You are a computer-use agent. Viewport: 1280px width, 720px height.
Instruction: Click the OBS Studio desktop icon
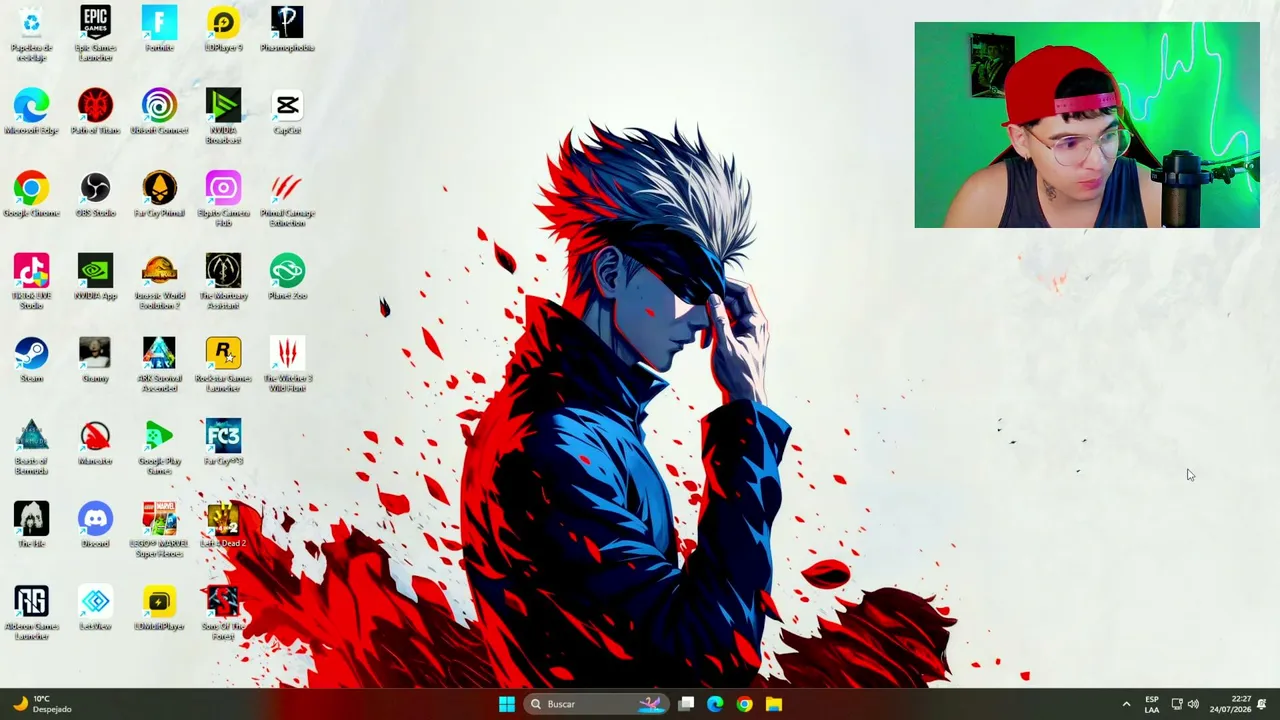tap(95, 195)
